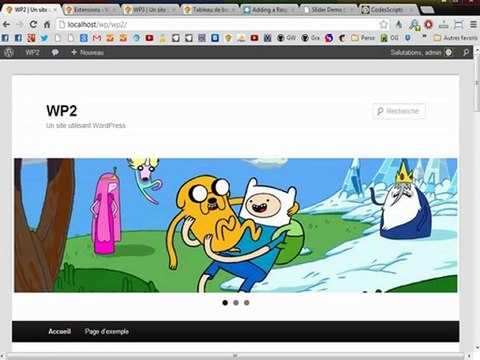Open the Accueil menu link
Viewport: 480px width, 360px height.
click(x=59, y=331)
